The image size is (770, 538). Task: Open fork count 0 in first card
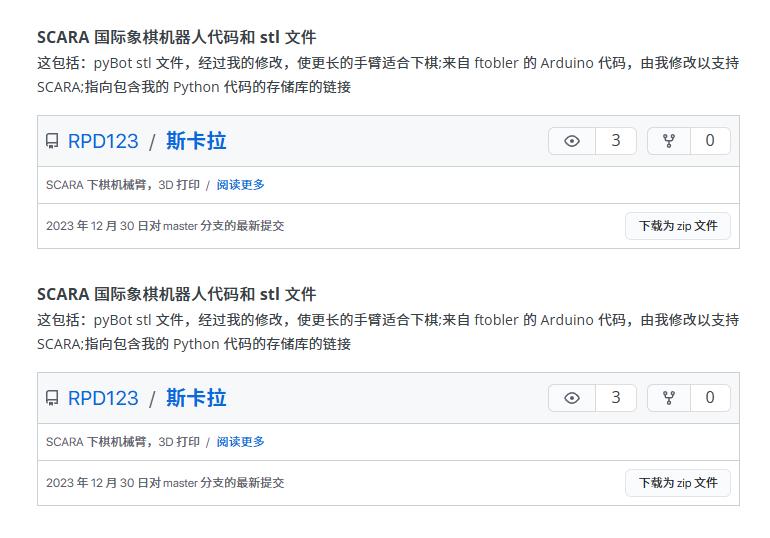point(710,141)
